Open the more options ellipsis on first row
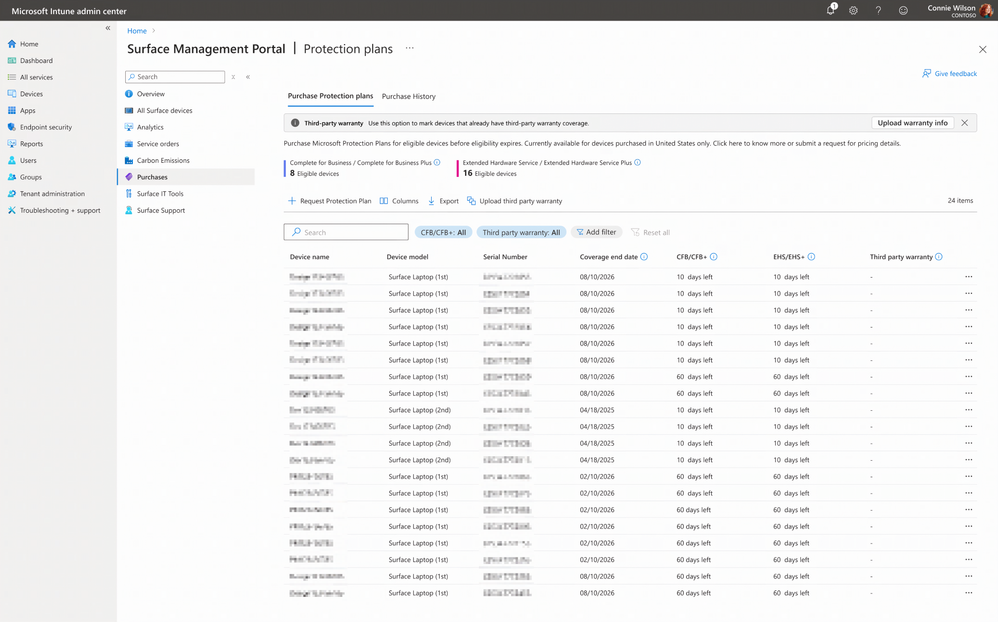This screenshot has width=998, height=622. tap(968, 277)
